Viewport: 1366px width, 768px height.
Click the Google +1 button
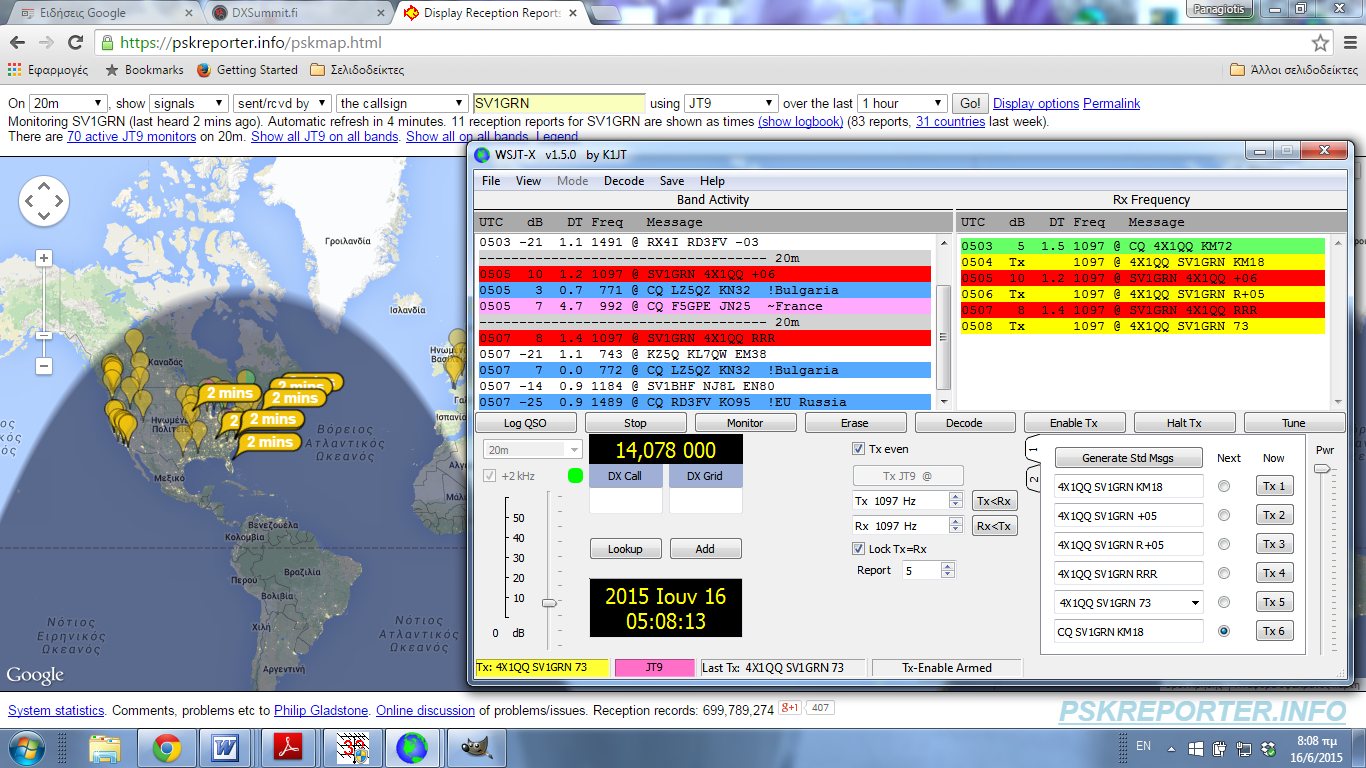point(791,709)
